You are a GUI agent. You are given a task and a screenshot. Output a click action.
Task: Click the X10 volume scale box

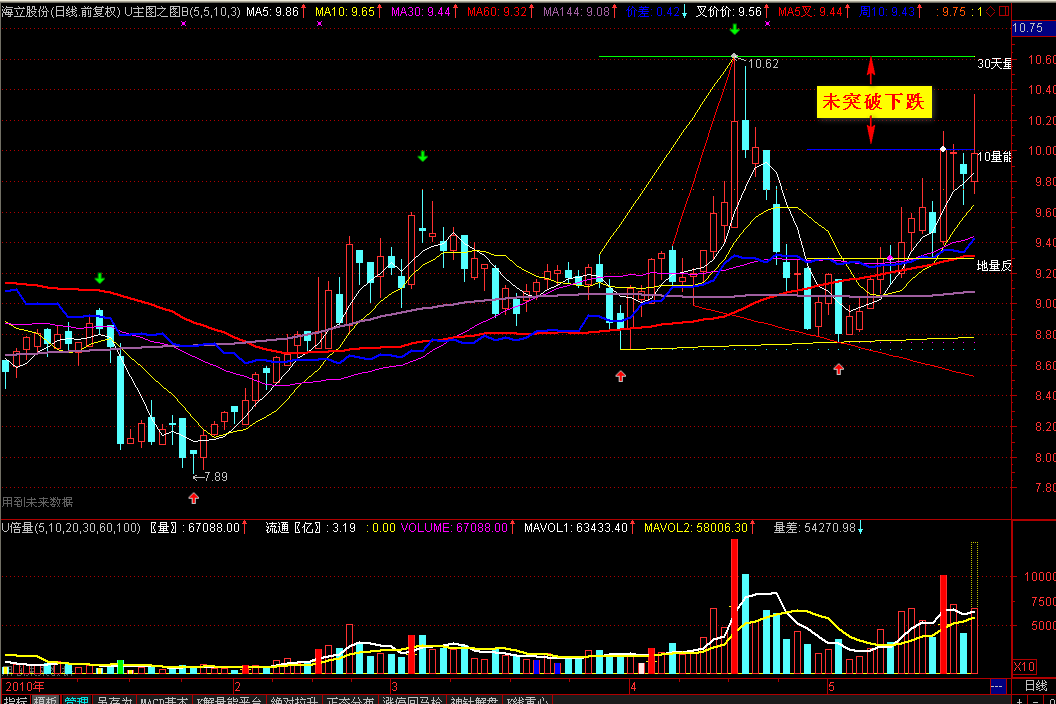(1024, 667)
